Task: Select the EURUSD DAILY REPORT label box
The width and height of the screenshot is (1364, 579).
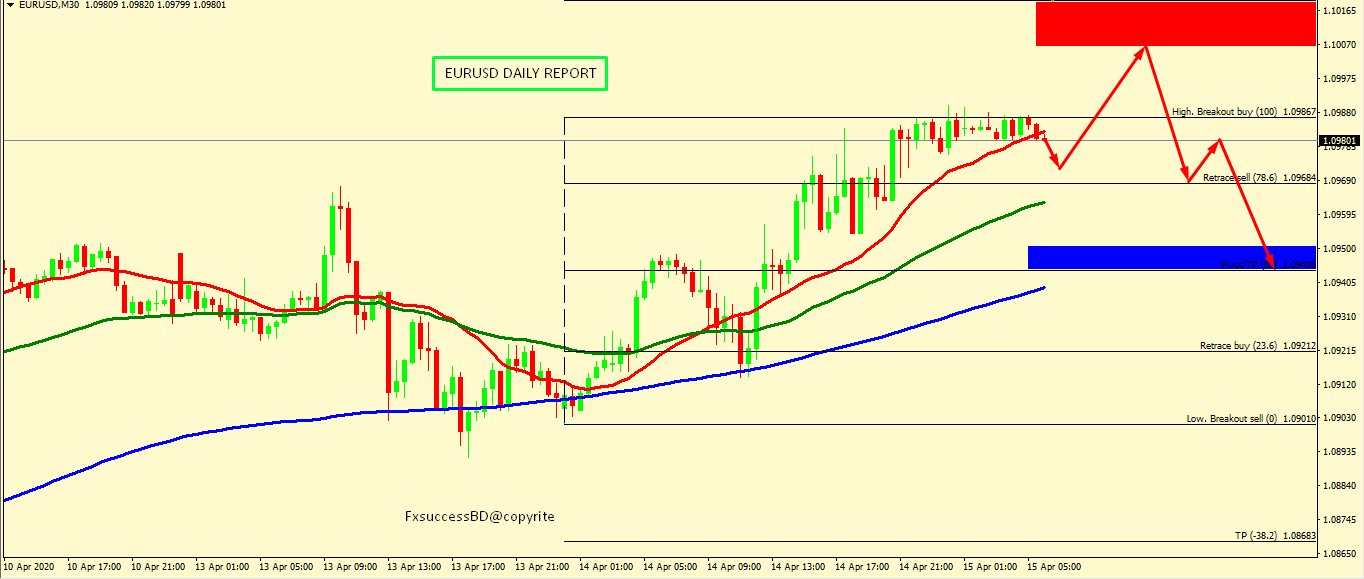Action: [519, 73]
